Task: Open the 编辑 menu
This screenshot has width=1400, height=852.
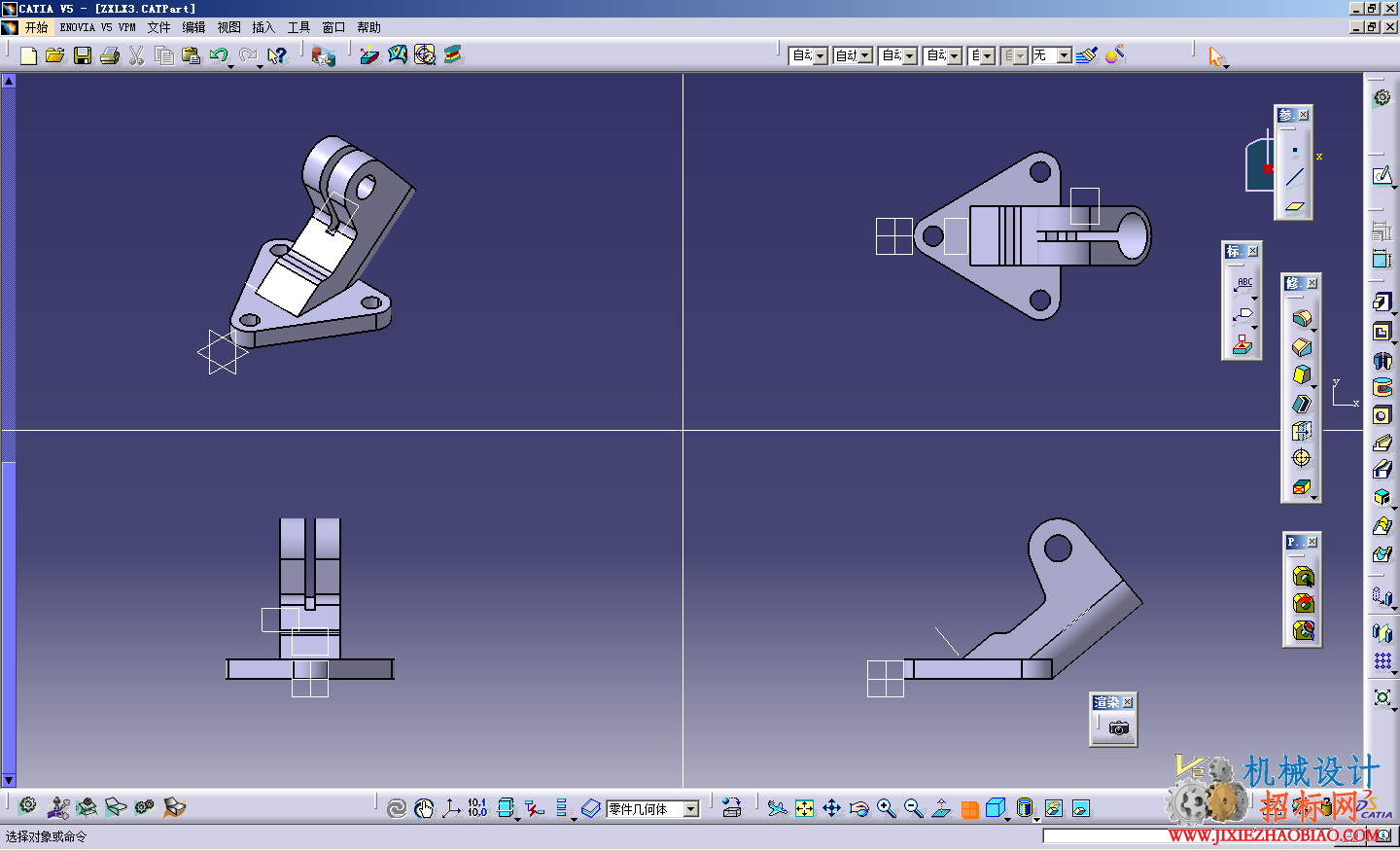Action: (x=193, y=27)
